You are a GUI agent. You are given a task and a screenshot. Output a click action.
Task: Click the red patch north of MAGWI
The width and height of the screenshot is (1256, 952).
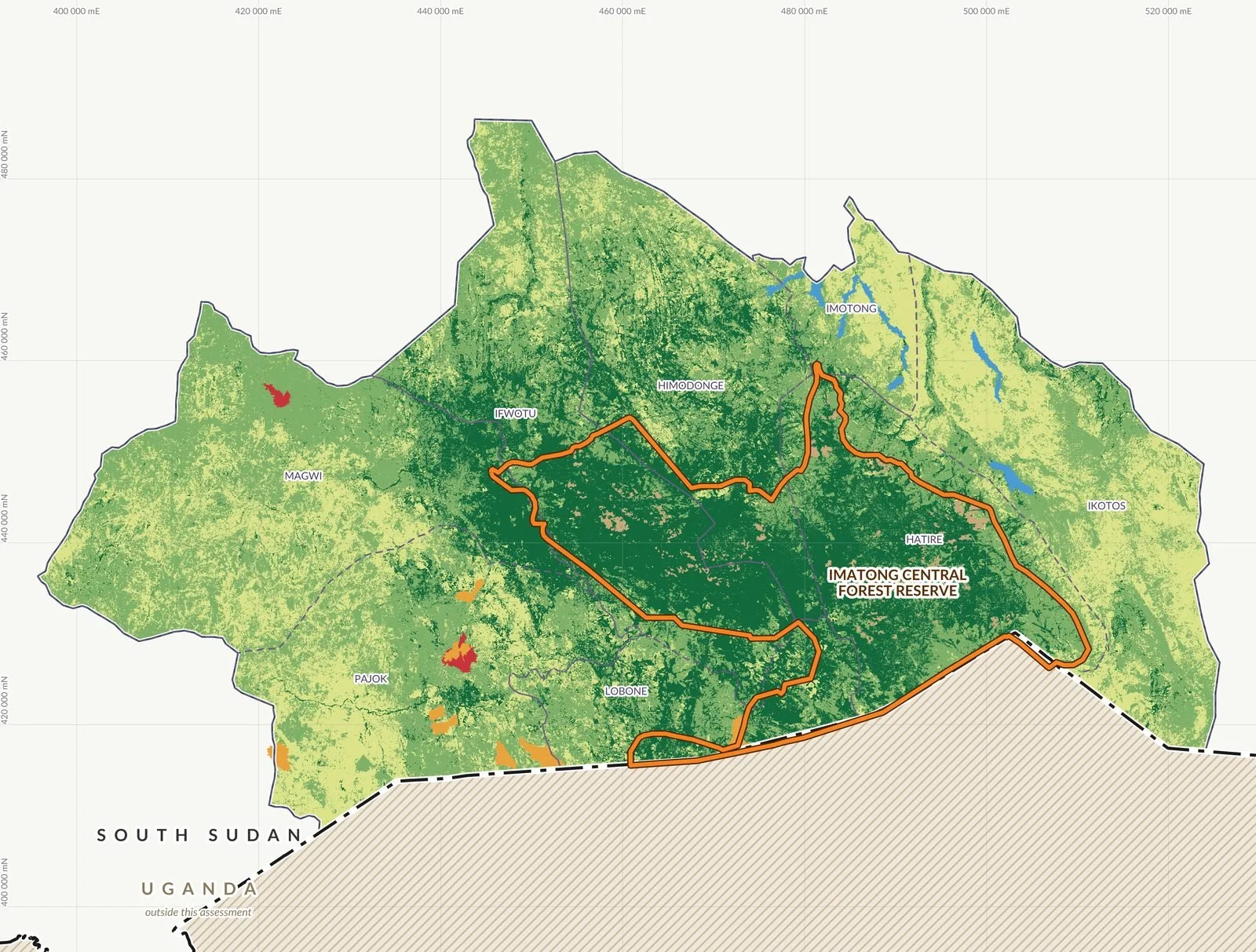(278, 395)
